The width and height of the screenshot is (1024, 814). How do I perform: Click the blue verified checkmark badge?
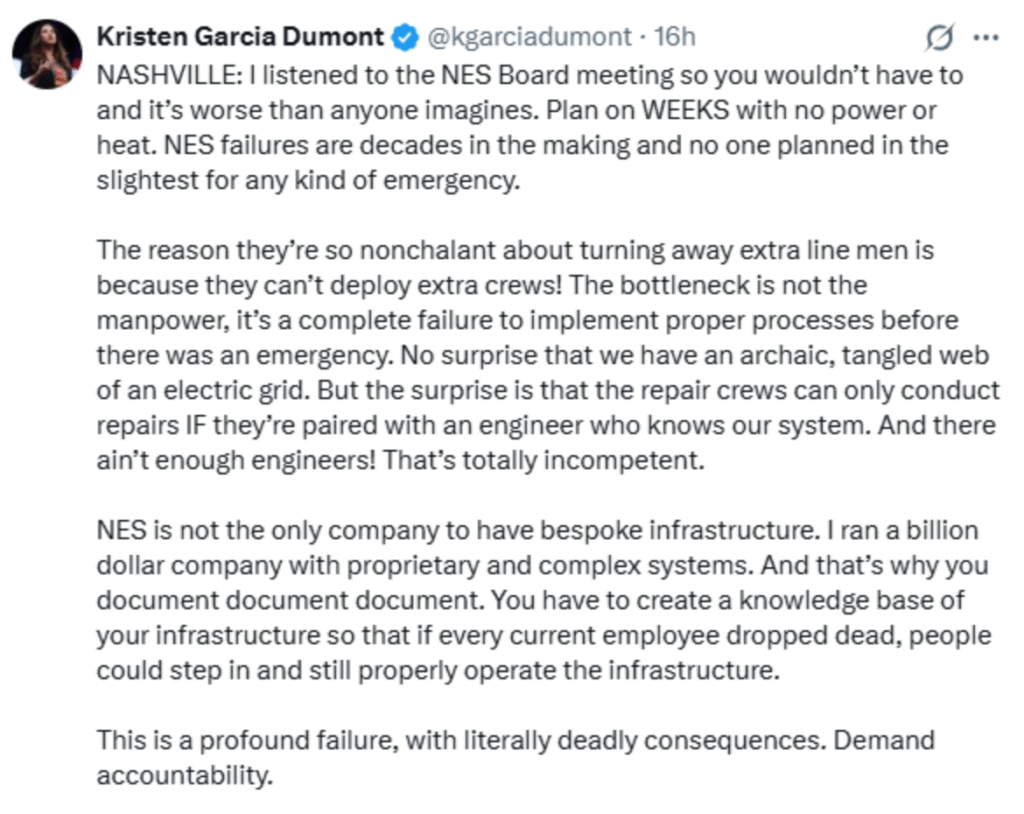point(403,38)
